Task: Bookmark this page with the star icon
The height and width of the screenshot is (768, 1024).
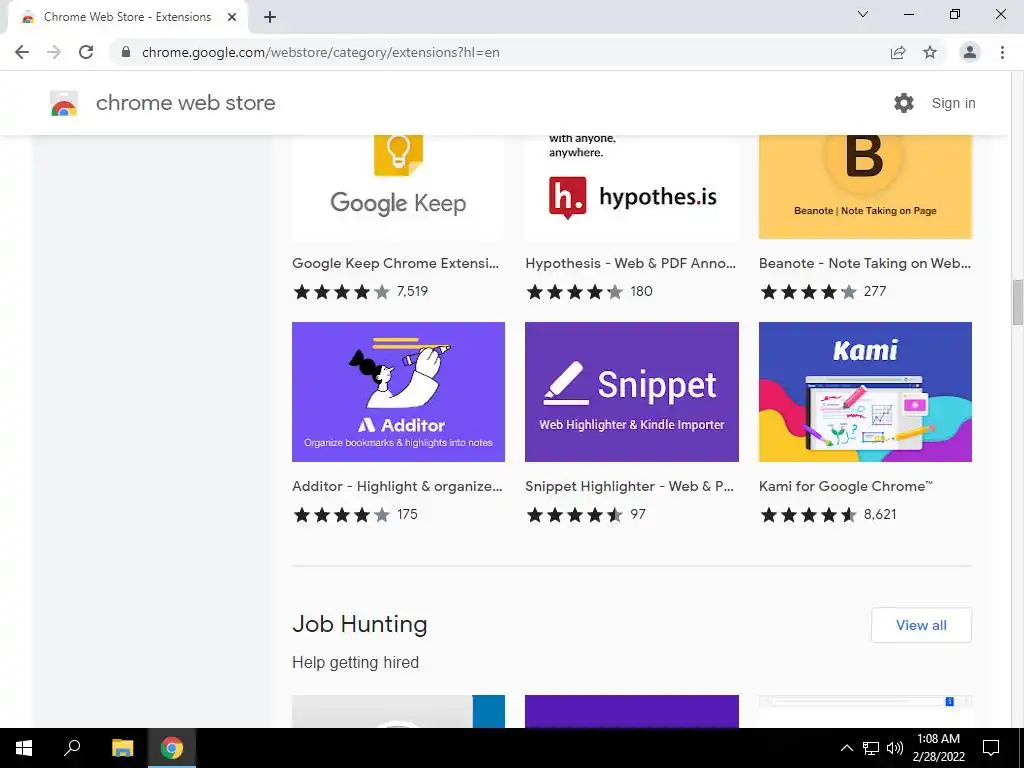Action: click(x=930, y=52)
